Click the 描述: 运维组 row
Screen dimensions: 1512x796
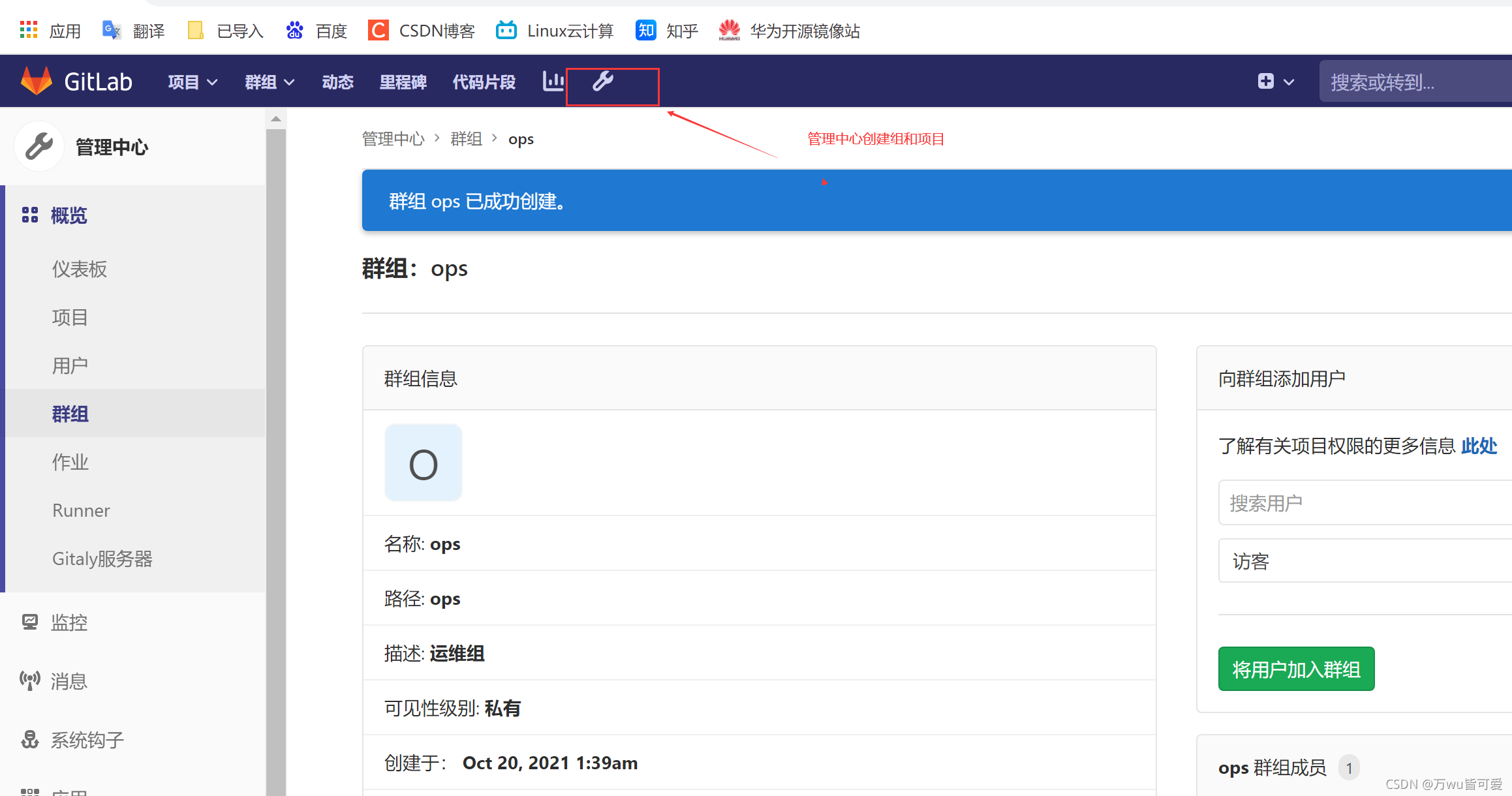pyautogui.click(x=760, y=653)
